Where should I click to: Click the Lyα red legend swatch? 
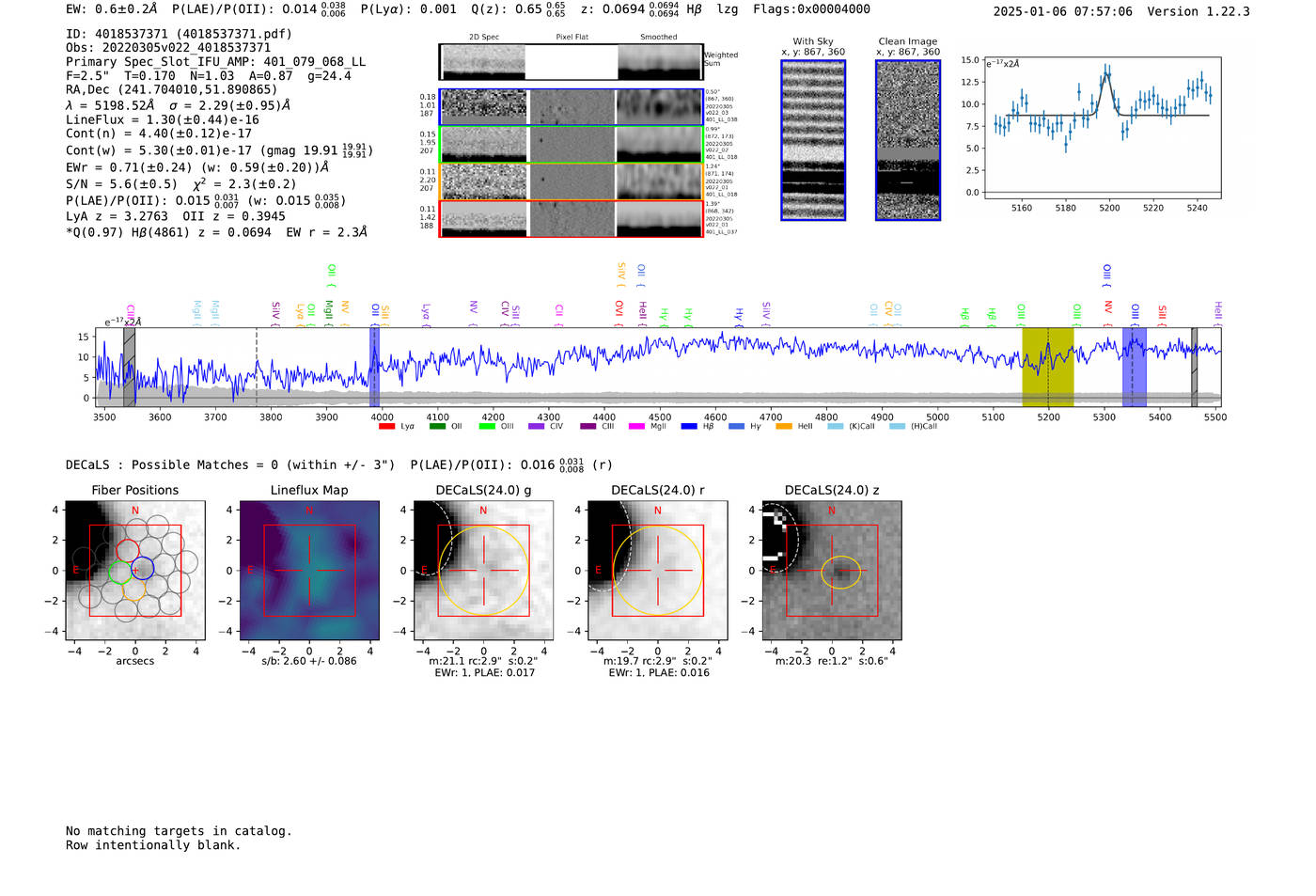pos(386,427)
